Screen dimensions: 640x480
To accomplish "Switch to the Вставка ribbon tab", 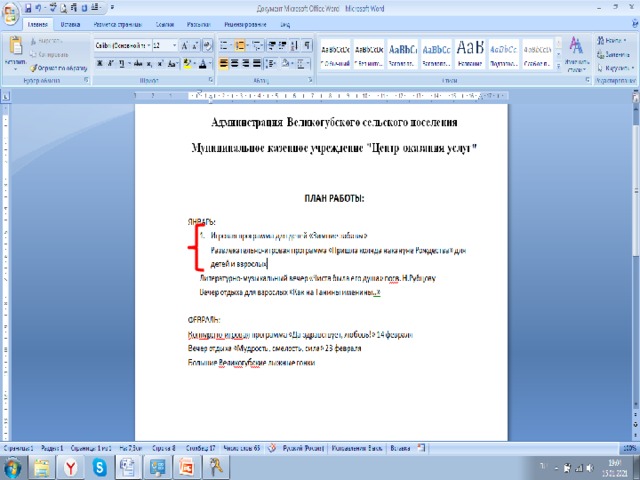I will point(70,21).
